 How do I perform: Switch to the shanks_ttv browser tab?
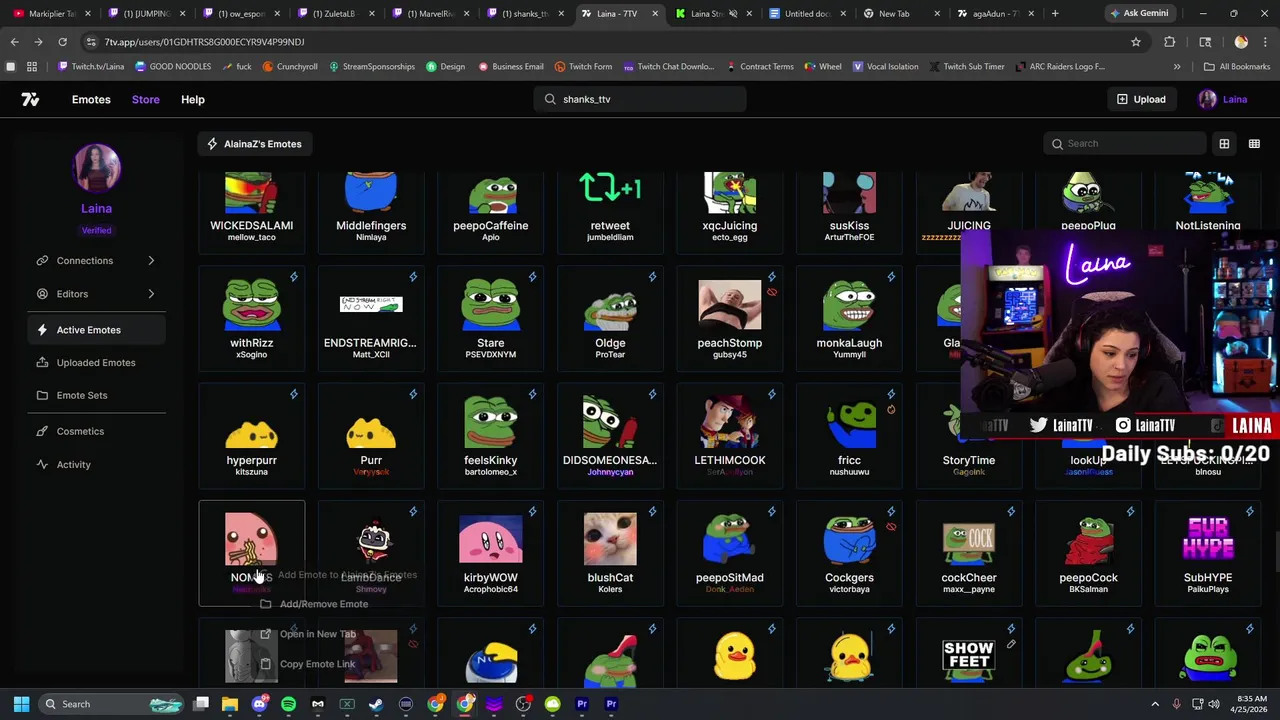(523, 14)
